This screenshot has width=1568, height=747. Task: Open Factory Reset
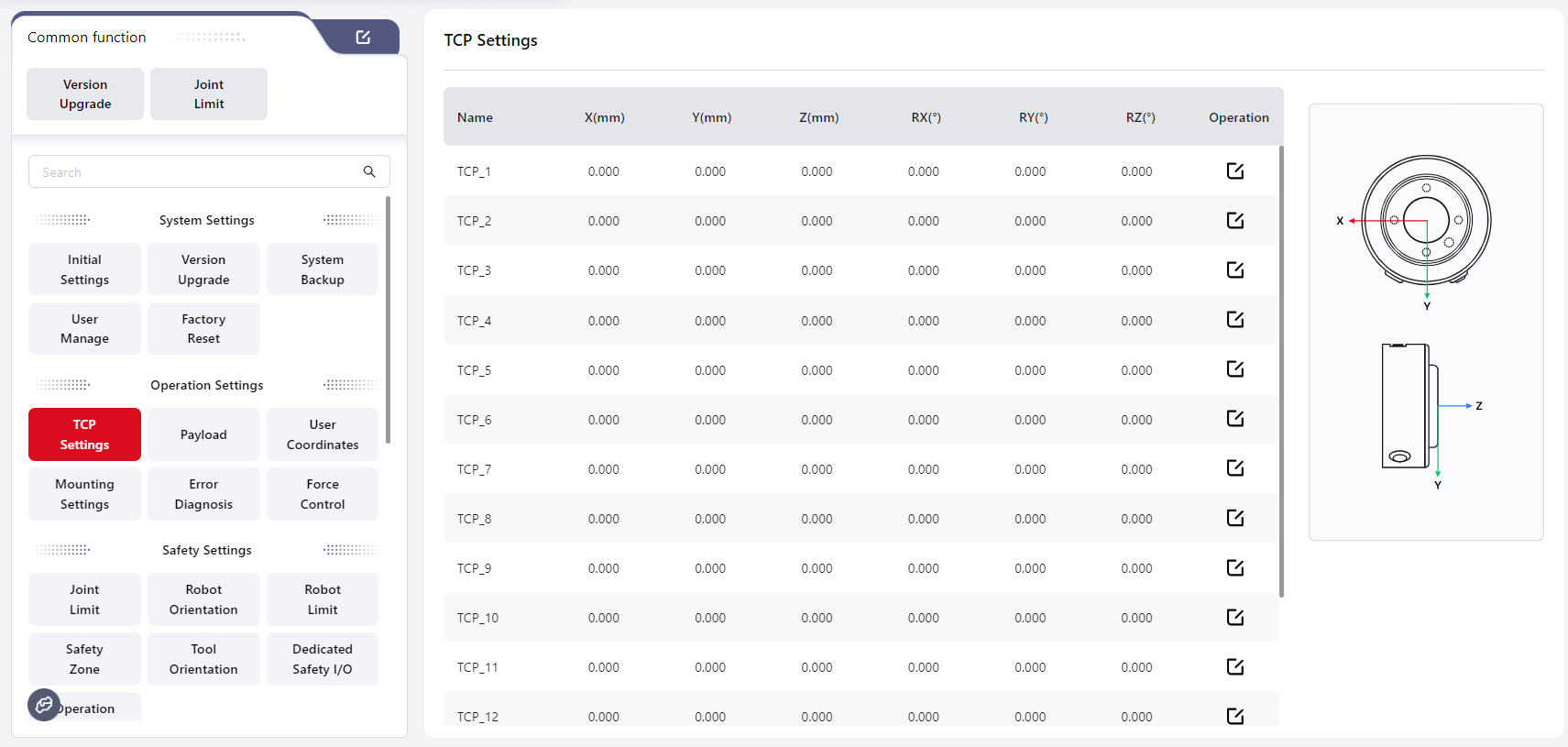pyautogui.click(x=203, y=329)
